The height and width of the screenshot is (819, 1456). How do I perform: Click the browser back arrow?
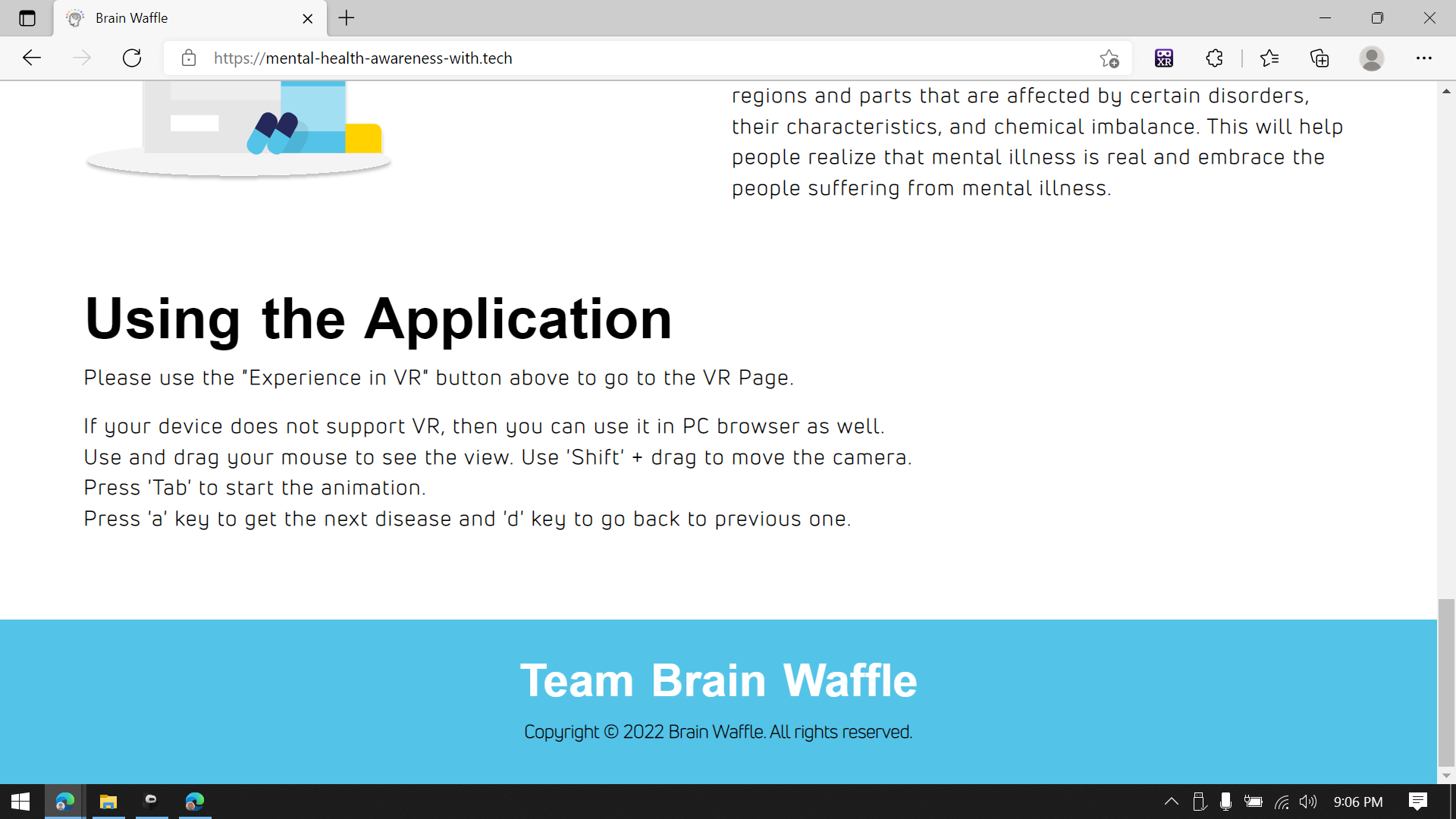point(32,58)
